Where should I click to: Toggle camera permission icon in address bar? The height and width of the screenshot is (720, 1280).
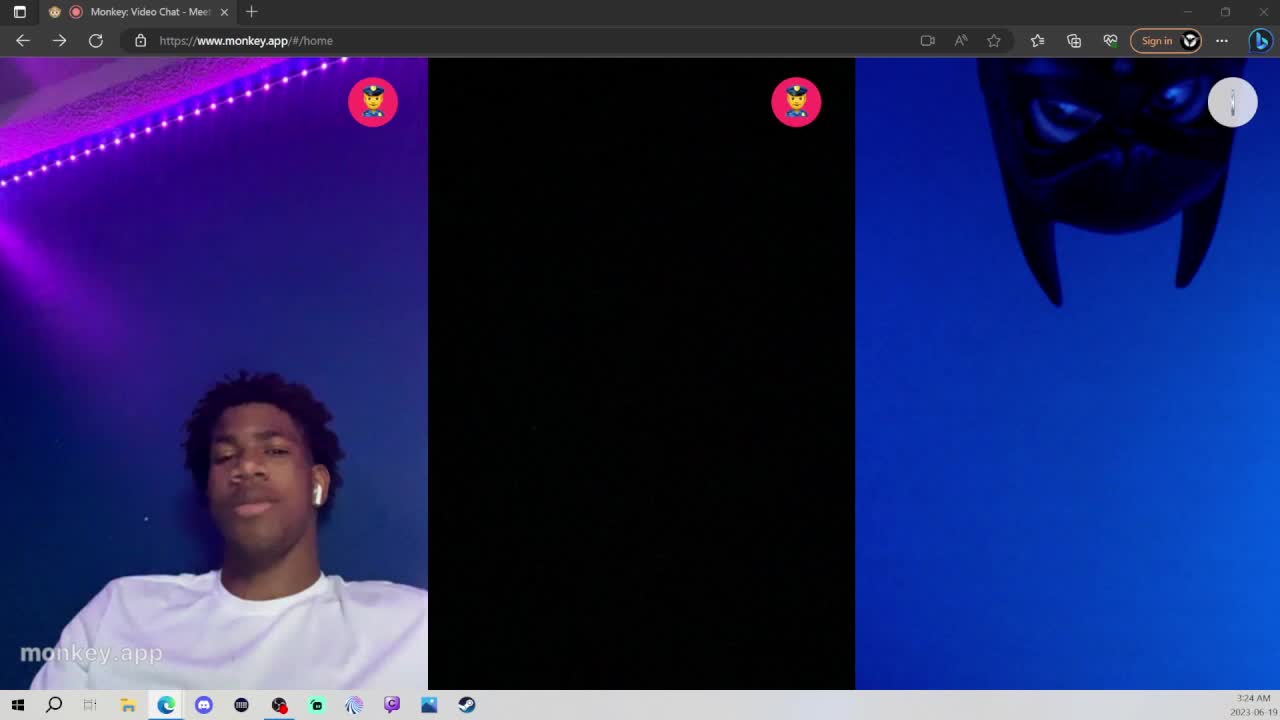(927, 41)
